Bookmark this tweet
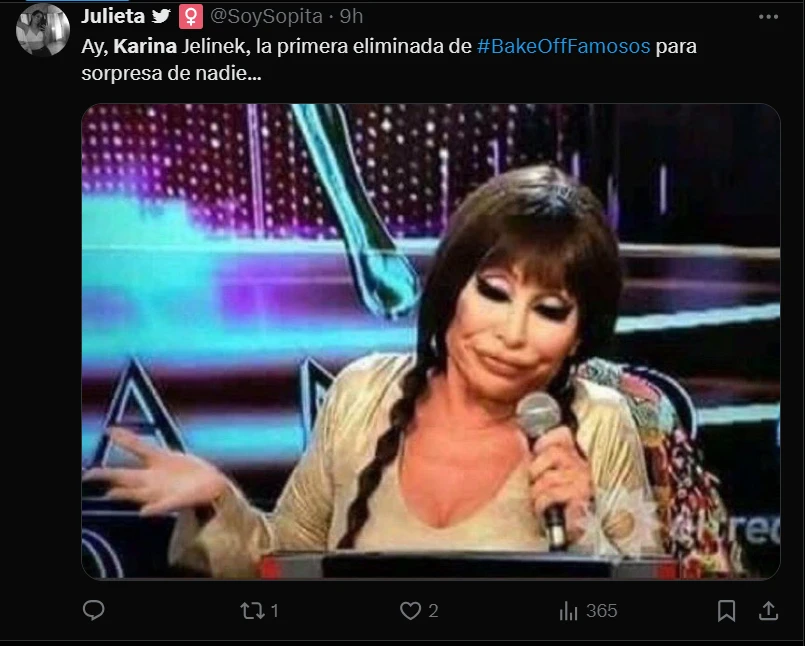This screenshot has width=805, height=646. [726, 611]
